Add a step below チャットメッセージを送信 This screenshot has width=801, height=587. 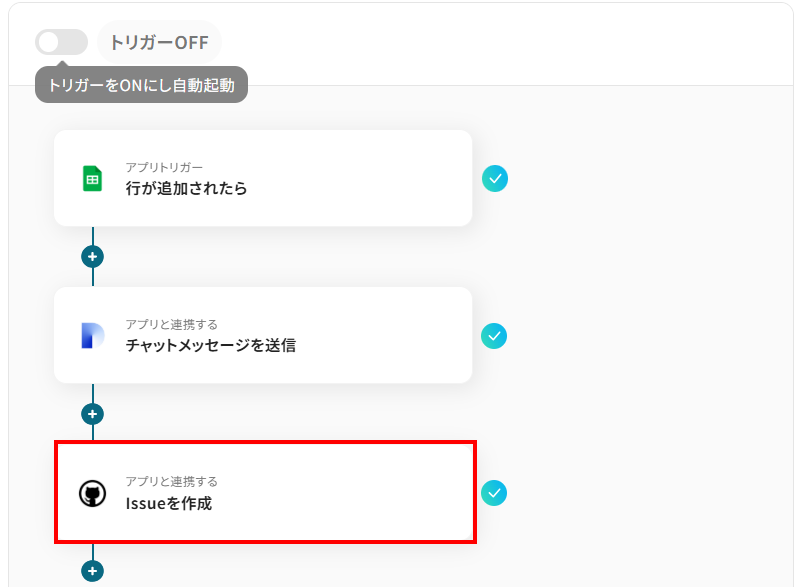coord(92,414)
